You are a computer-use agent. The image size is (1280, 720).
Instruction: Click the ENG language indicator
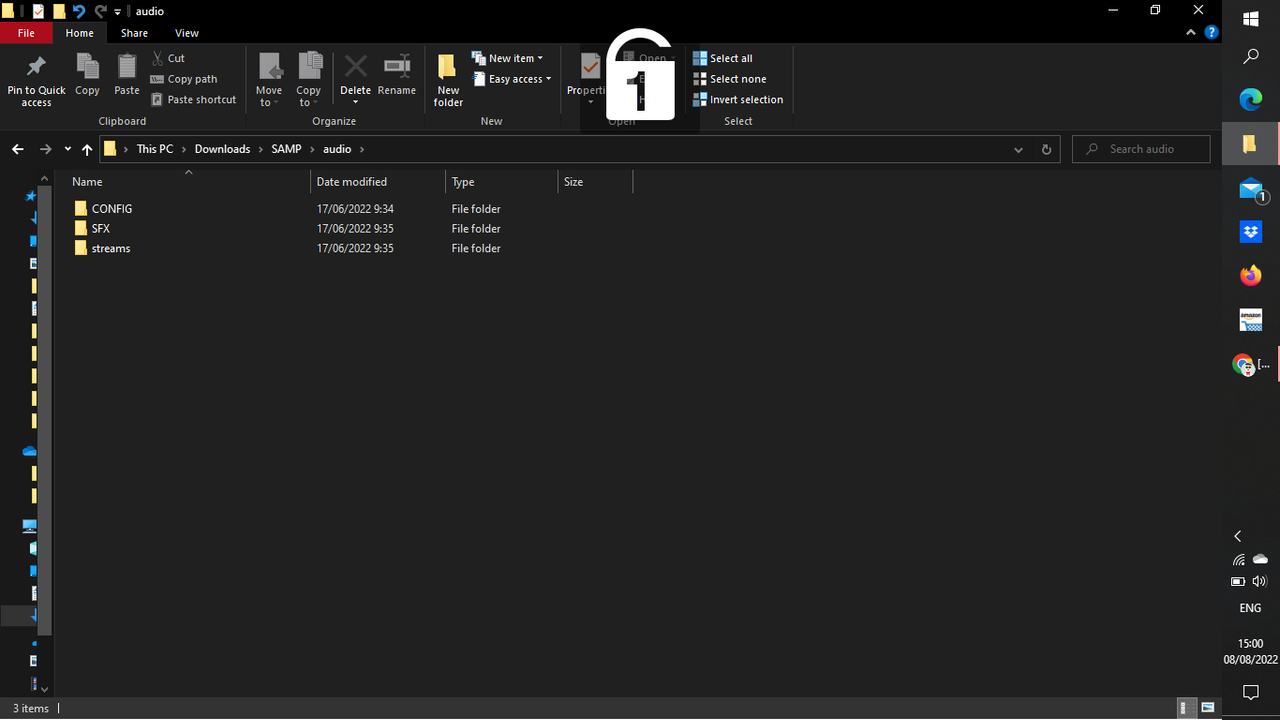pyautogui.click(x=1250, y=608)
